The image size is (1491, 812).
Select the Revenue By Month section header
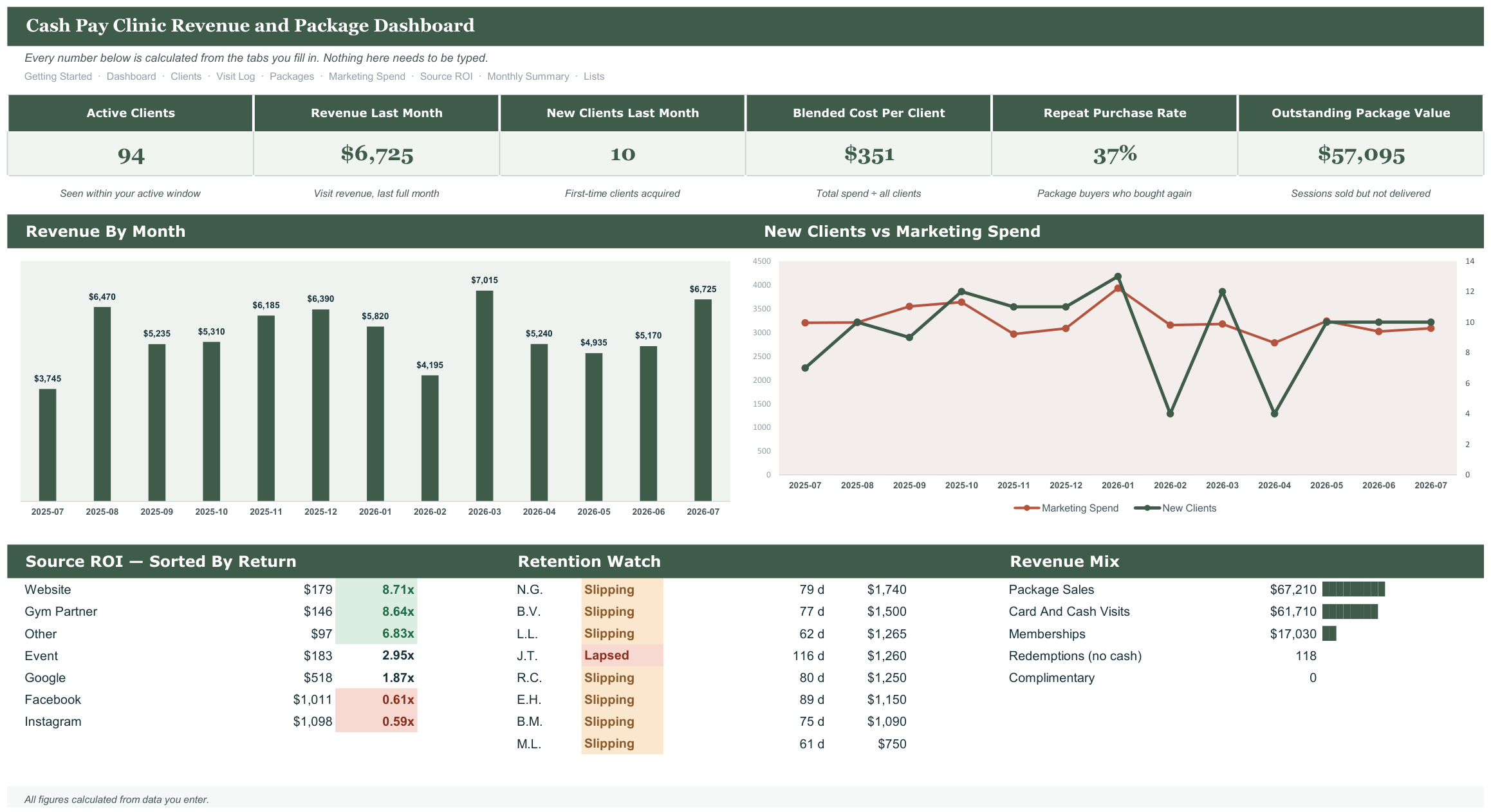pos(106,232)
